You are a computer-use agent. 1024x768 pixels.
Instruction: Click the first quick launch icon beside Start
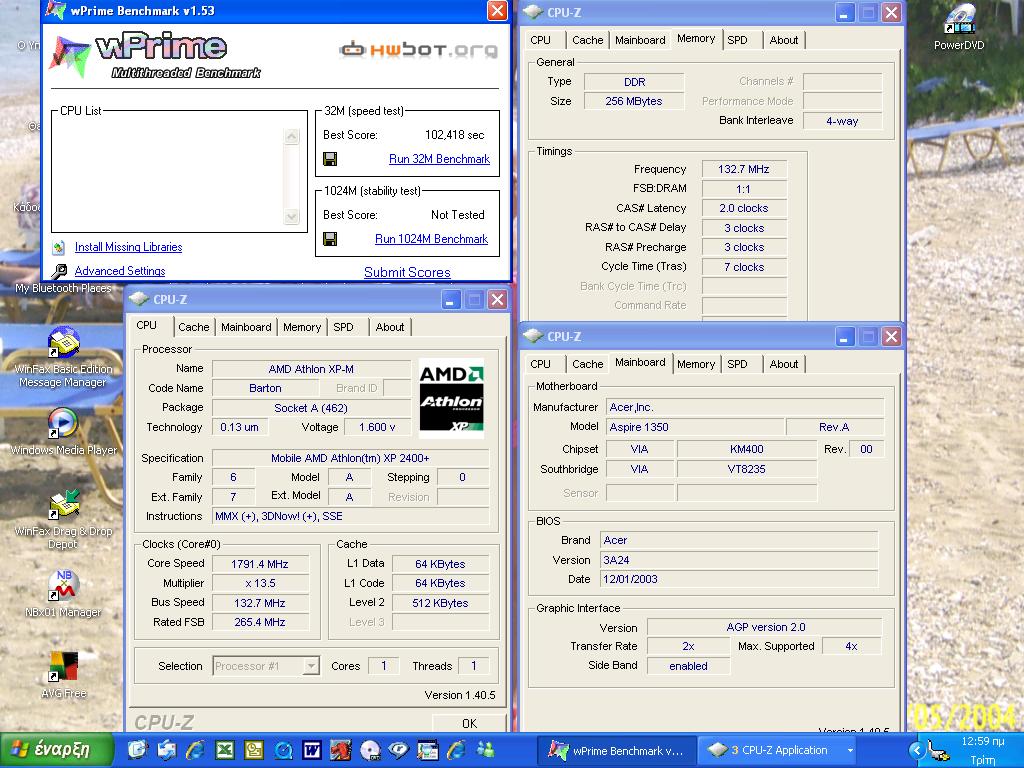[x=137, y=750]
